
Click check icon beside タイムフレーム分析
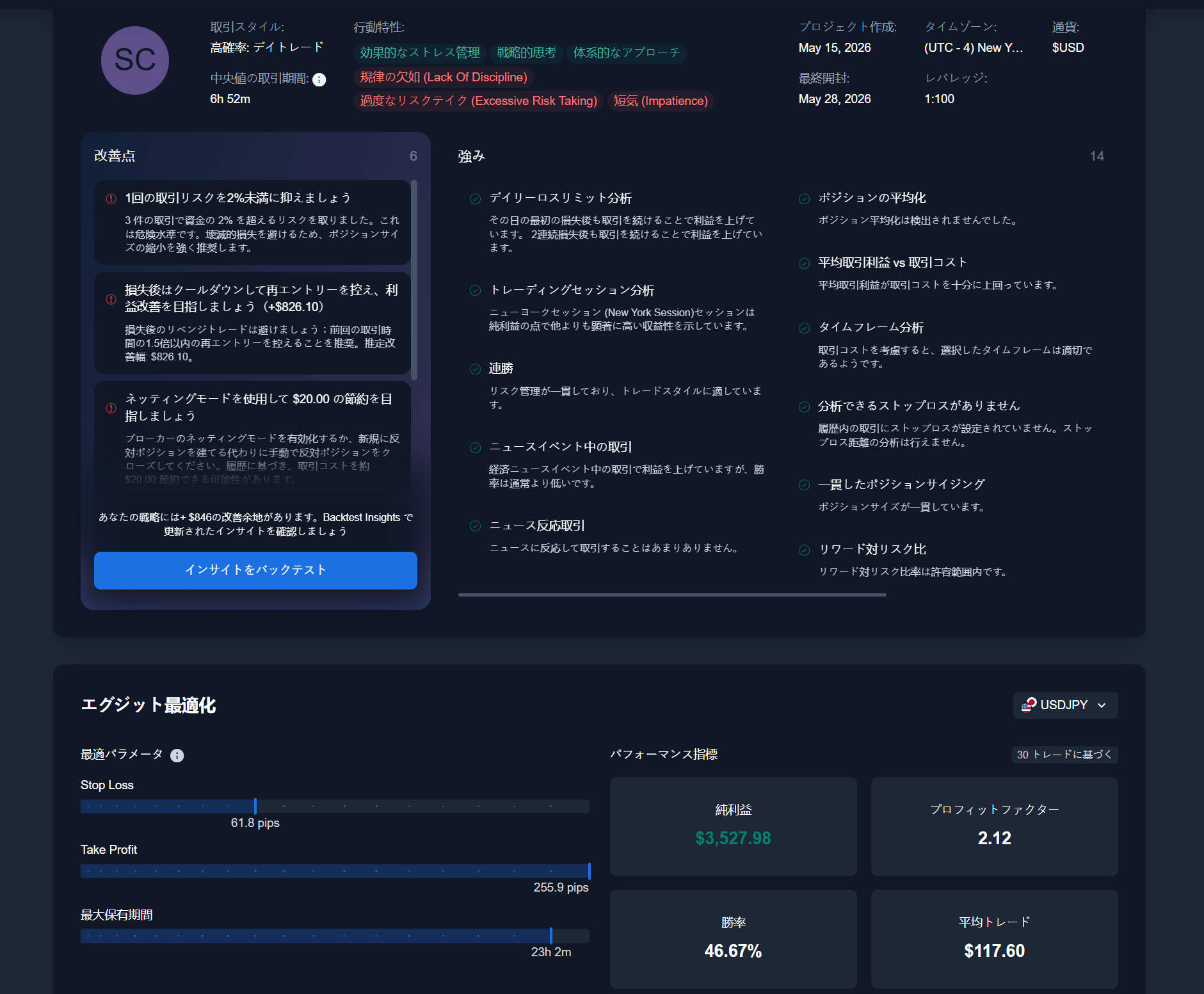805,328
